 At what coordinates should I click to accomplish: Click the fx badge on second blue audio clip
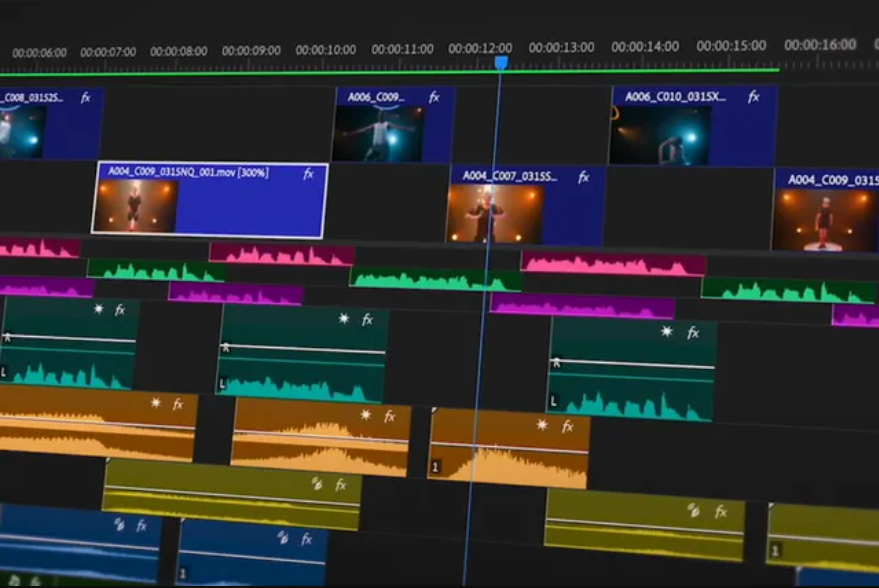point(306,539)
